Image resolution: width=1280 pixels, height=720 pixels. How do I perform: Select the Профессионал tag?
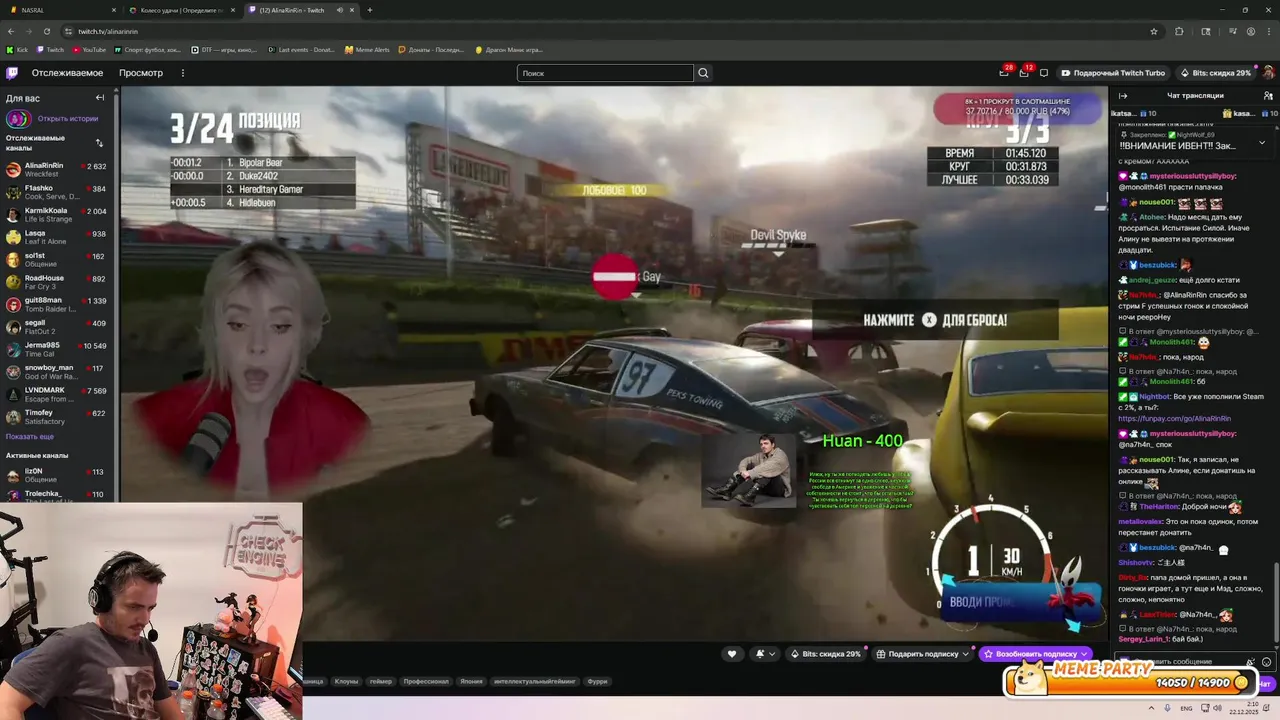click(x=426, y=682)
